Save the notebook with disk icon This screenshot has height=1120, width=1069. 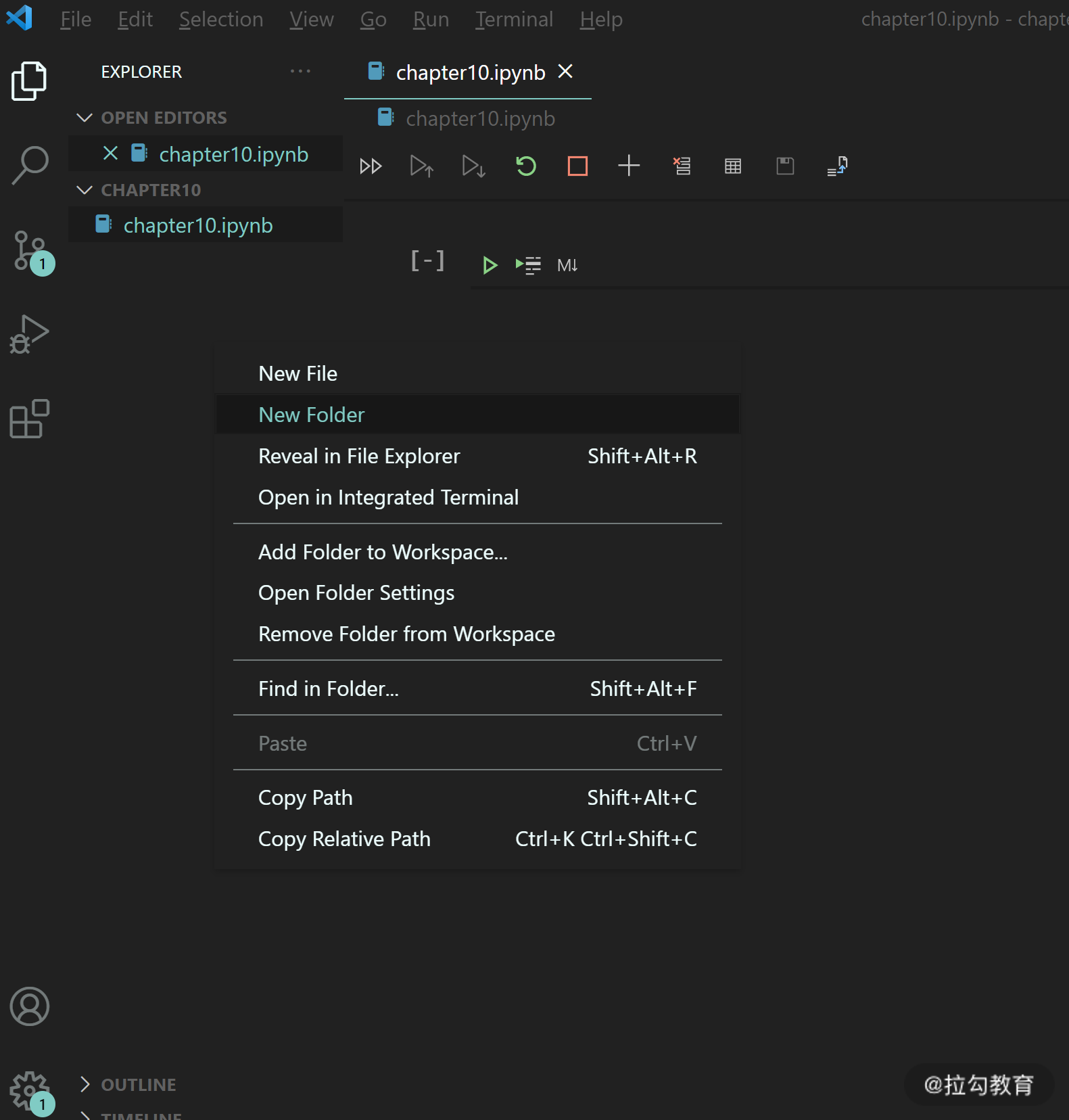[785, 166]
